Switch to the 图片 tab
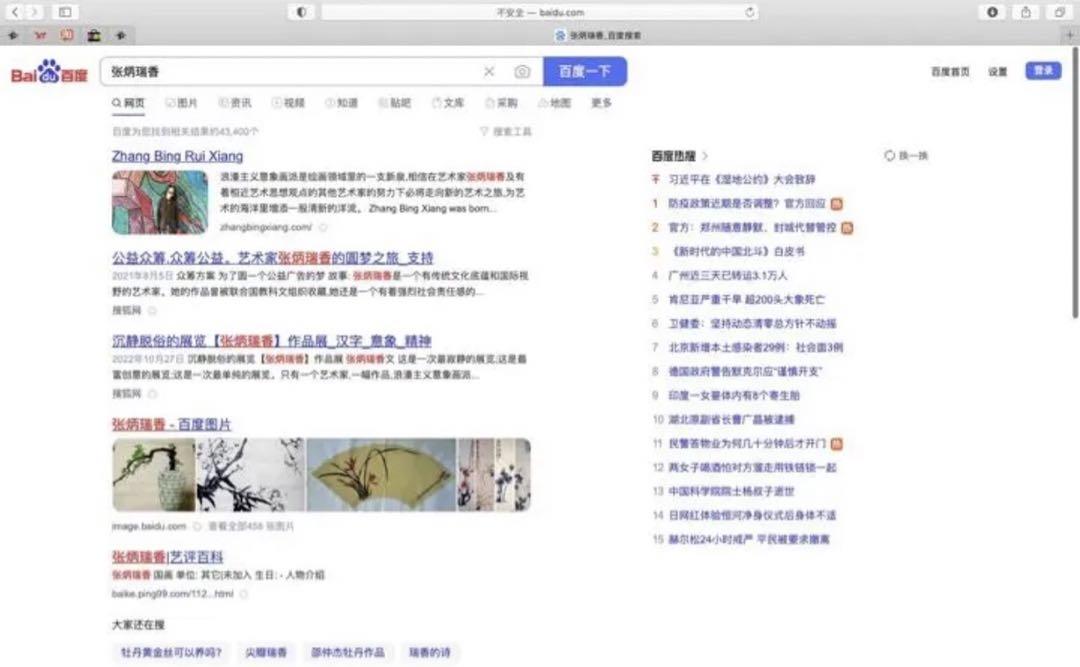Viewport: 1080px width, 667px height. pyautogui.click(x=181, y=103)
